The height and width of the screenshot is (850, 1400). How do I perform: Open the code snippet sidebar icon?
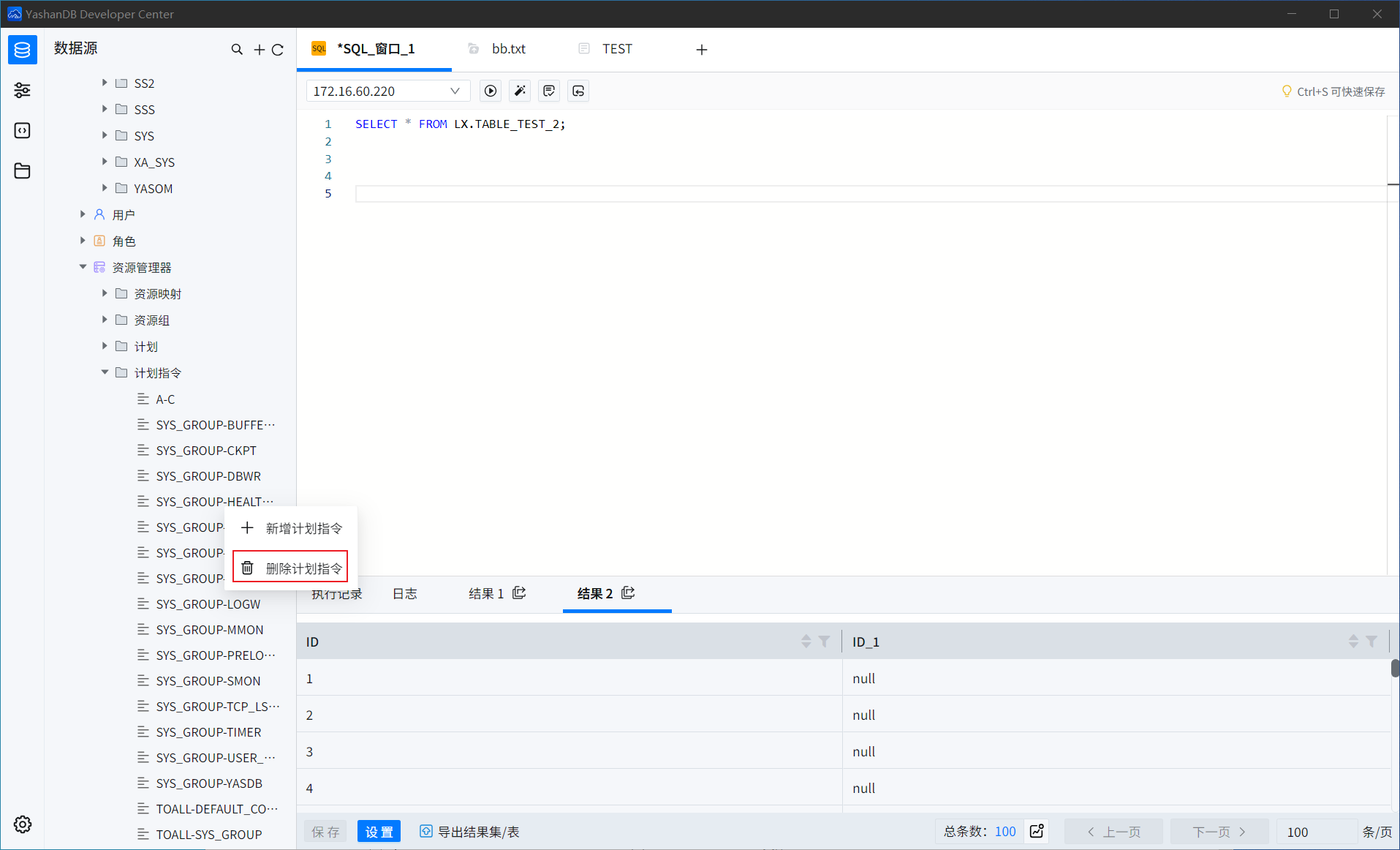click(x=22, y=130)
